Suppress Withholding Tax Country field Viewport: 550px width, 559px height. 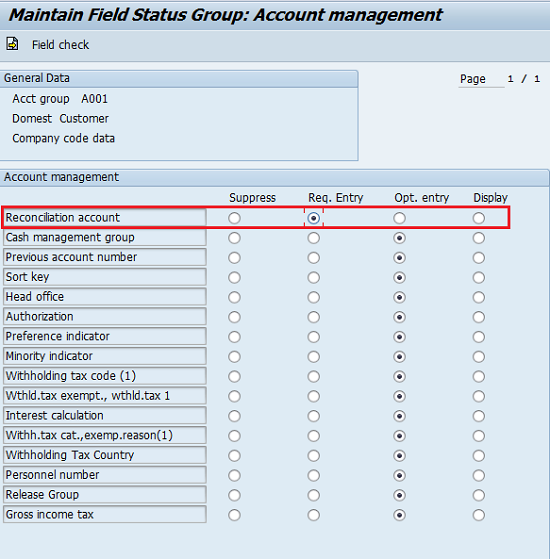coord(234,455)
